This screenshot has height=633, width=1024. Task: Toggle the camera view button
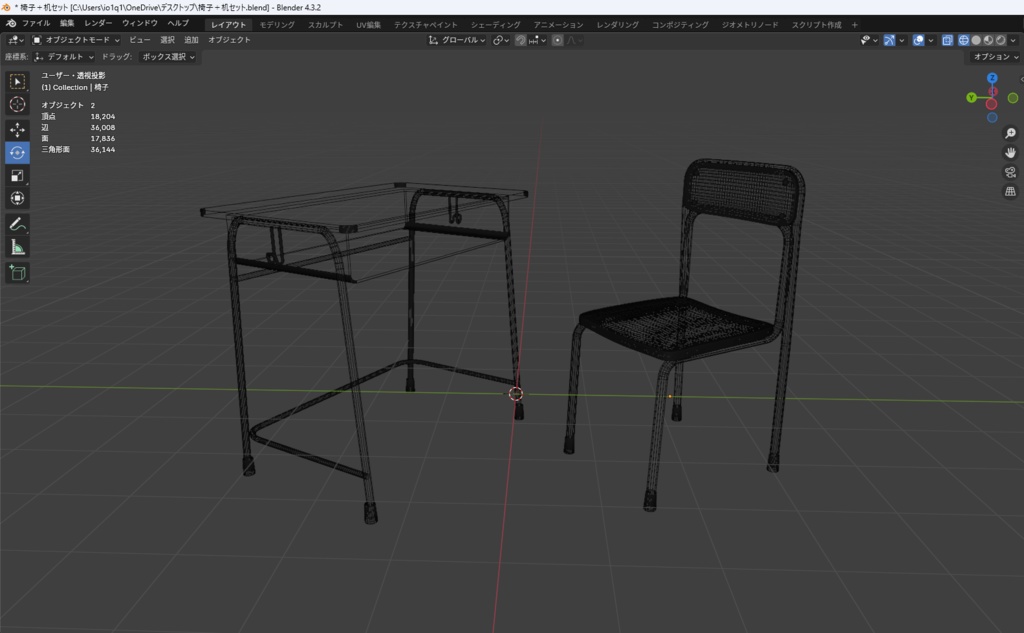(x=1010, y=172)
